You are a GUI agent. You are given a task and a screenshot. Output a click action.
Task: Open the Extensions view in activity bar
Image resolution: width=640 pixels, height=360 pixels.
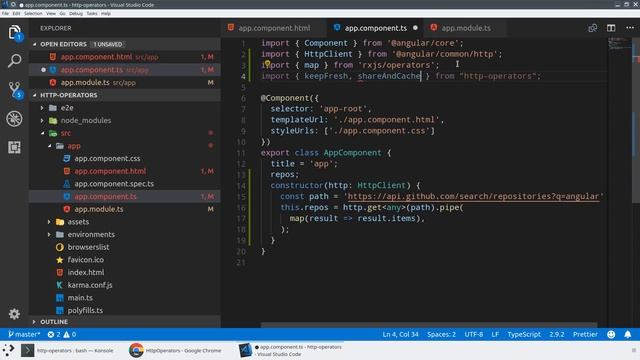(x=14, y=147)
